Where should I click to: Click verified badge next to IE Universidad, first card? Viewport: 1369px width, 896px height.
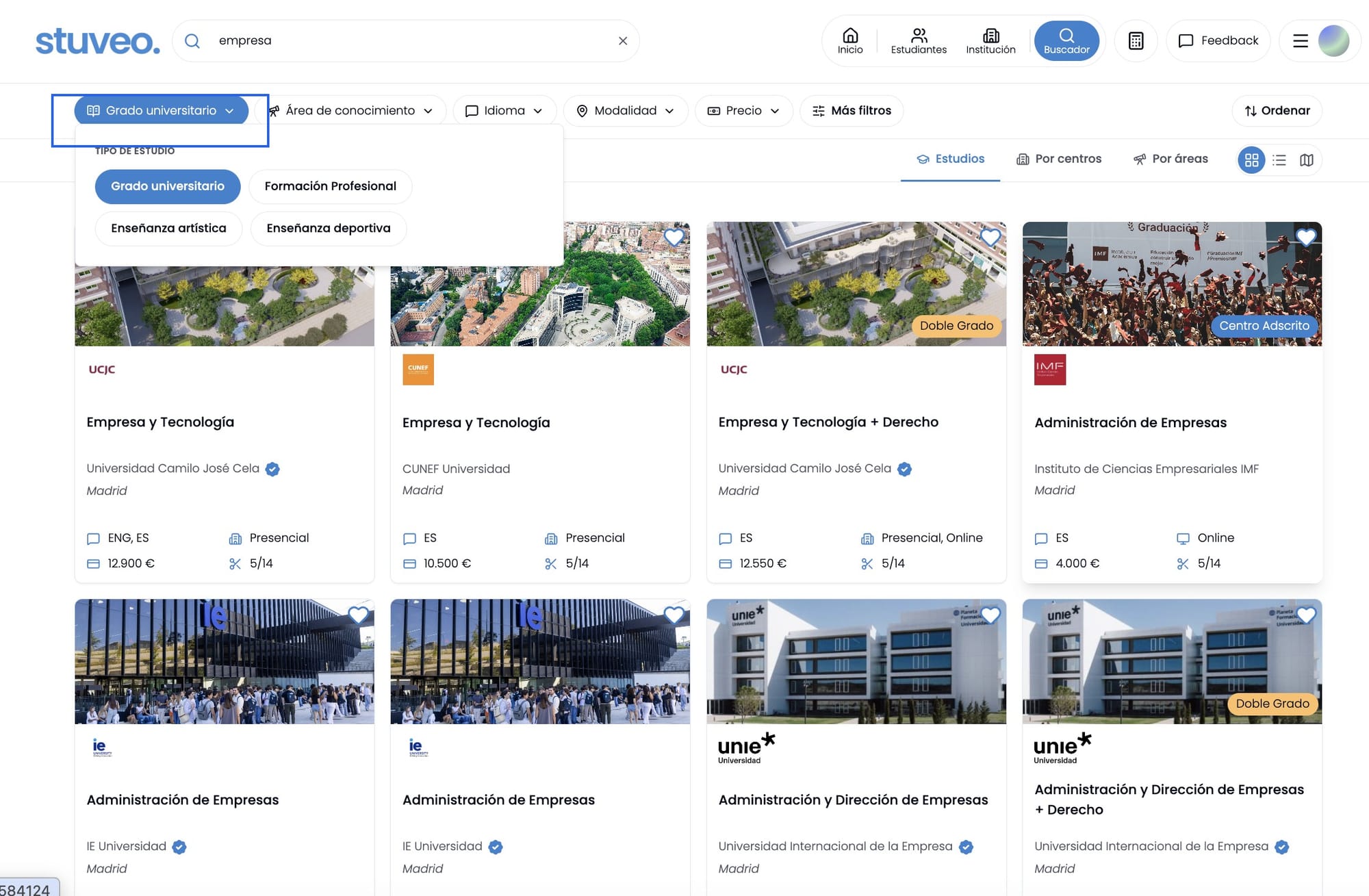click(179, 847)
